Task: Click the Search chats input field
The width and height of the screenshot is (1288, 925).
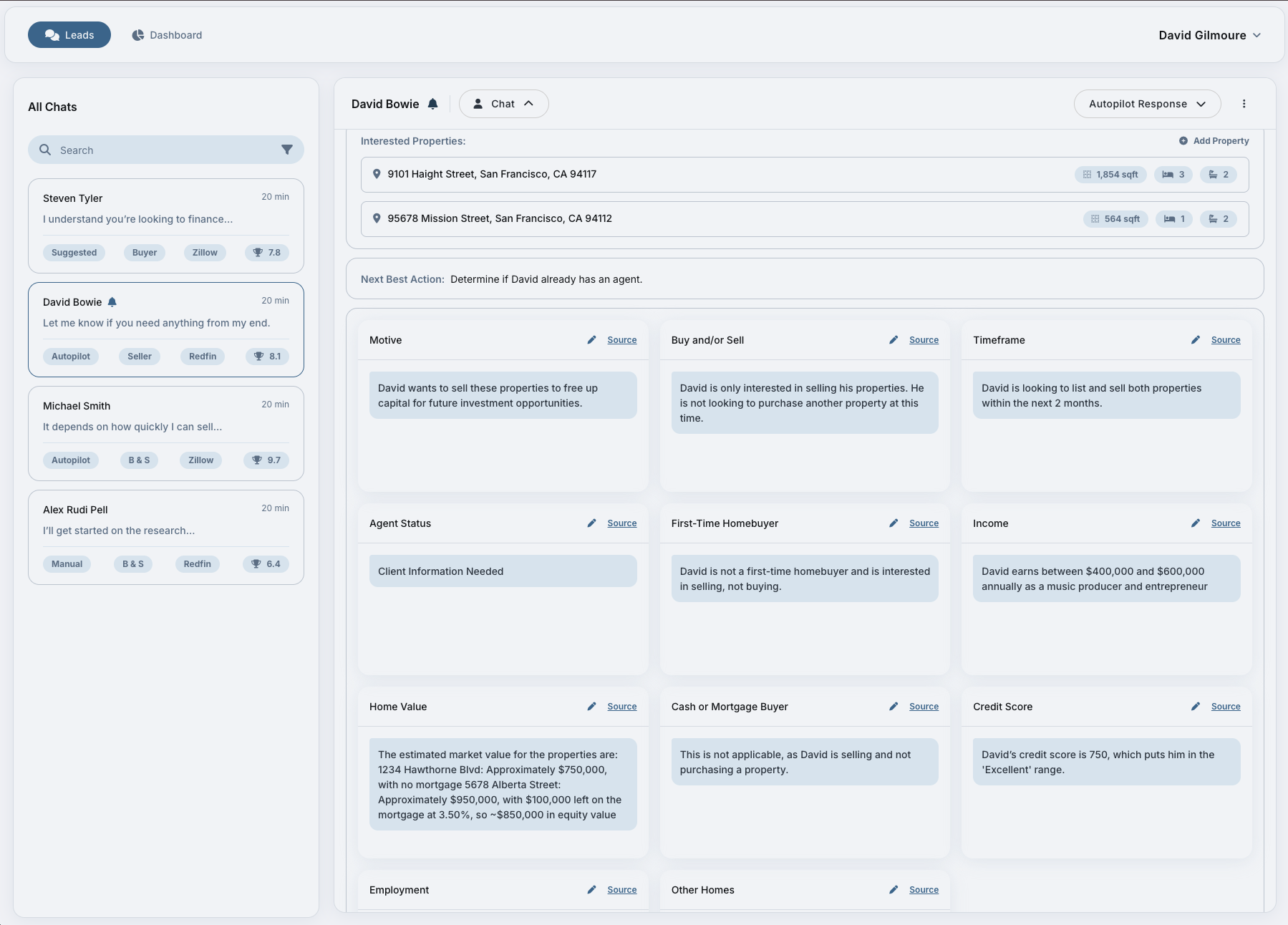Action: 165,150
